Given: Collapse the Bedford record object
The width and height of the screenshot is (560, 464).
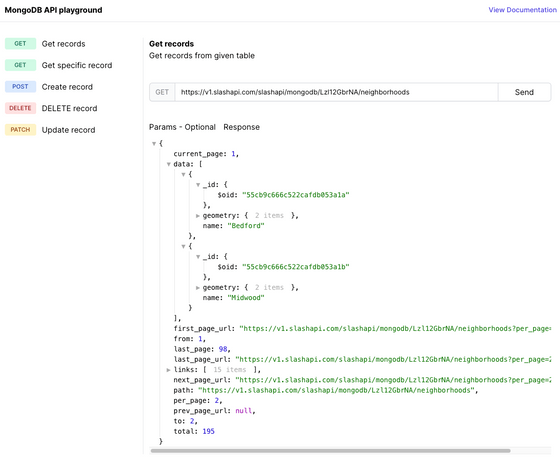Looking at the screenshot, I should coord(183,175).
